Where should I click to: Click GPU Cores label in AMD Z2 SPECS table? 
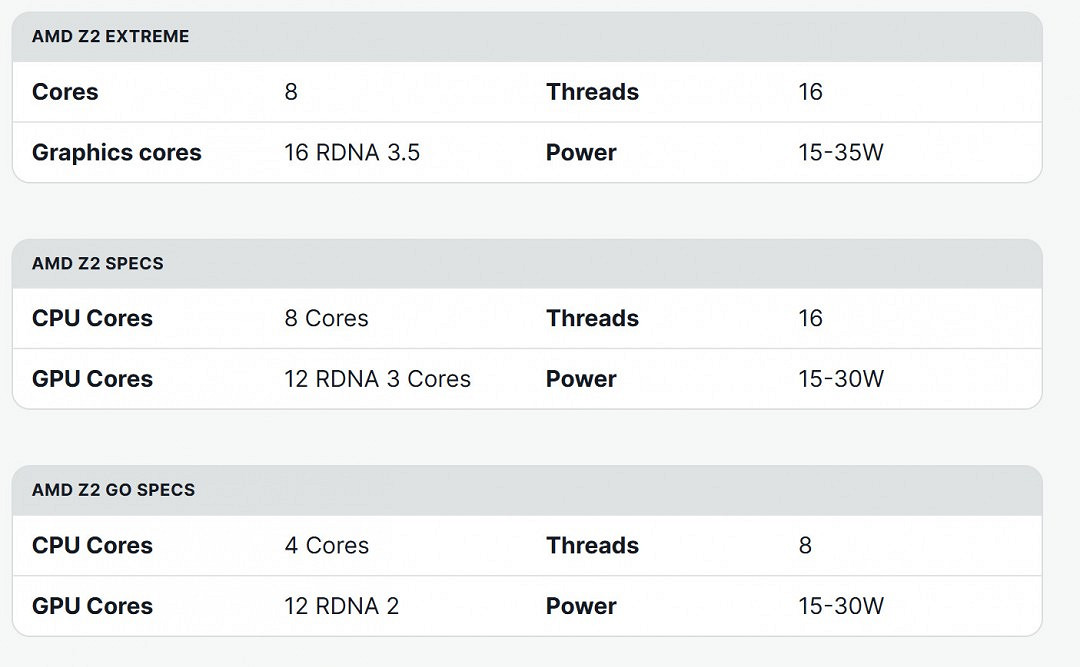tap(92, 379)
